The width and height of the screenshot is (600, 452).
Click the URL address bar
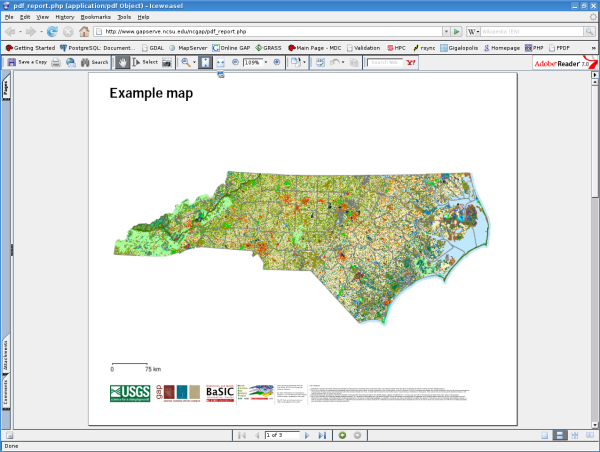[x=268, y=32]
